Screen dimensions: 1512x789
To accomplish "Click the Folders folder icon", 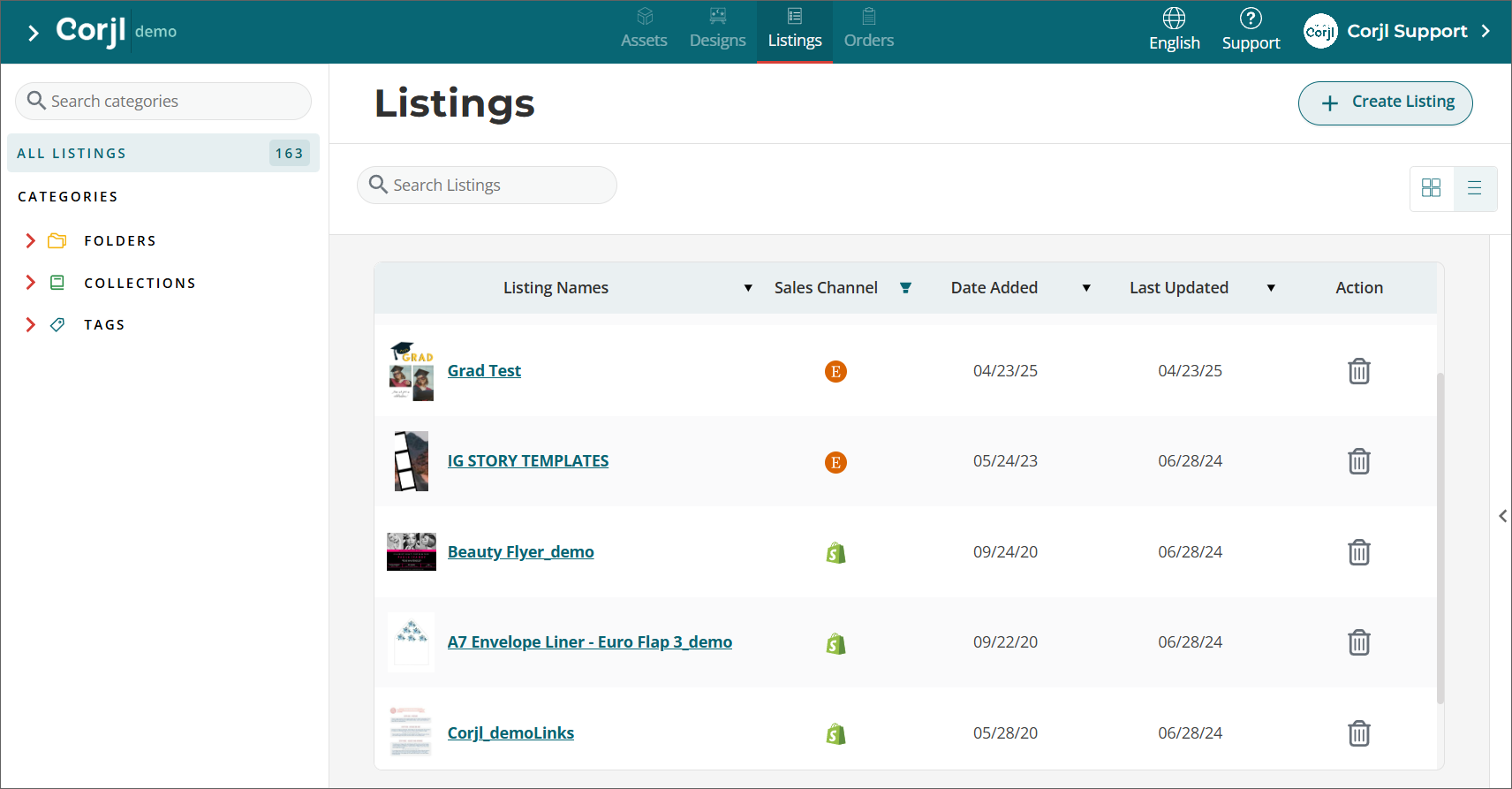I will tap(57, 240).
